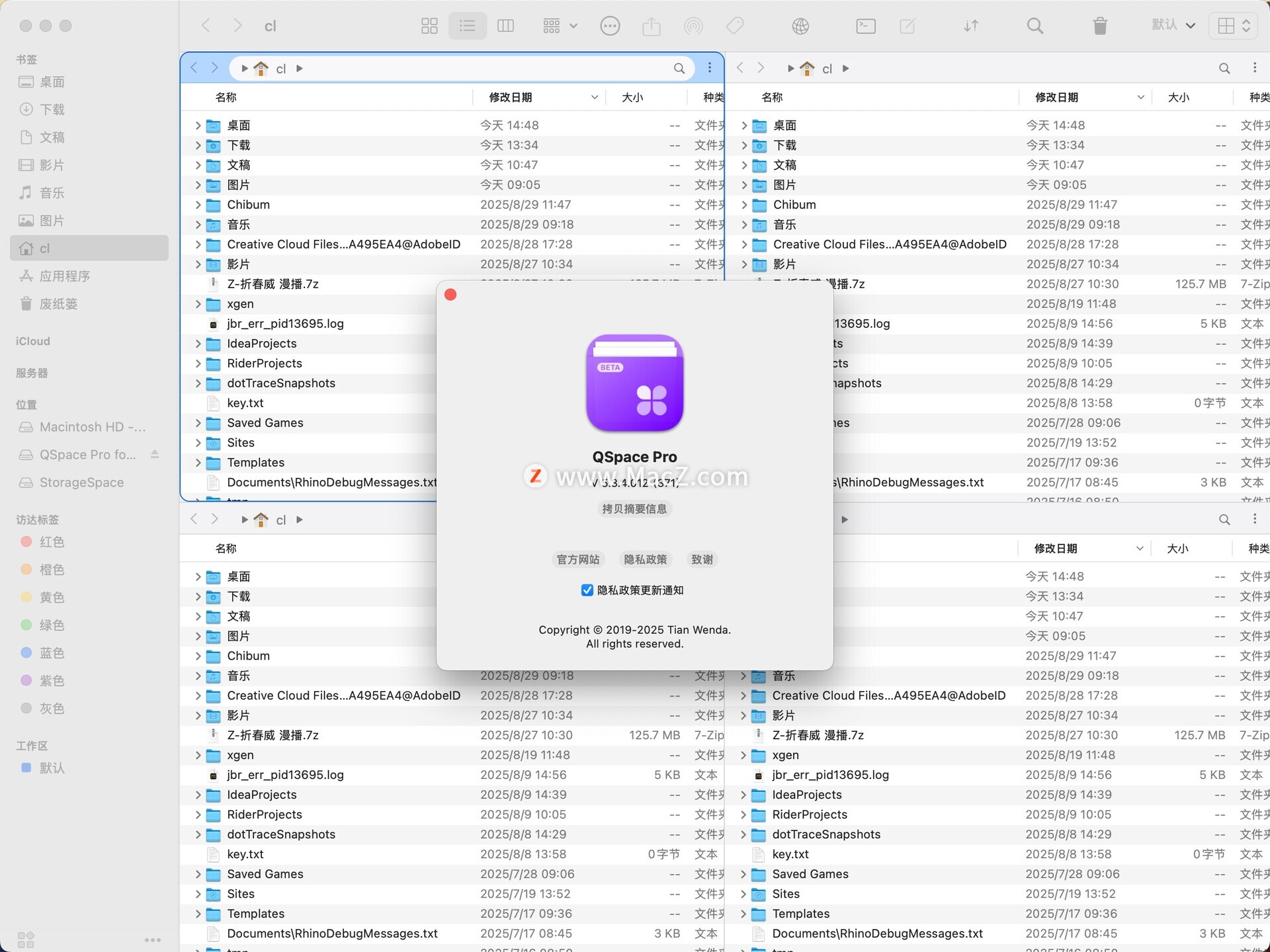The height and width of the screenshot is (952, 1270).
Task: Open terminal from toolbar icon
Action: pyautogui.click(x=865, y=26)
